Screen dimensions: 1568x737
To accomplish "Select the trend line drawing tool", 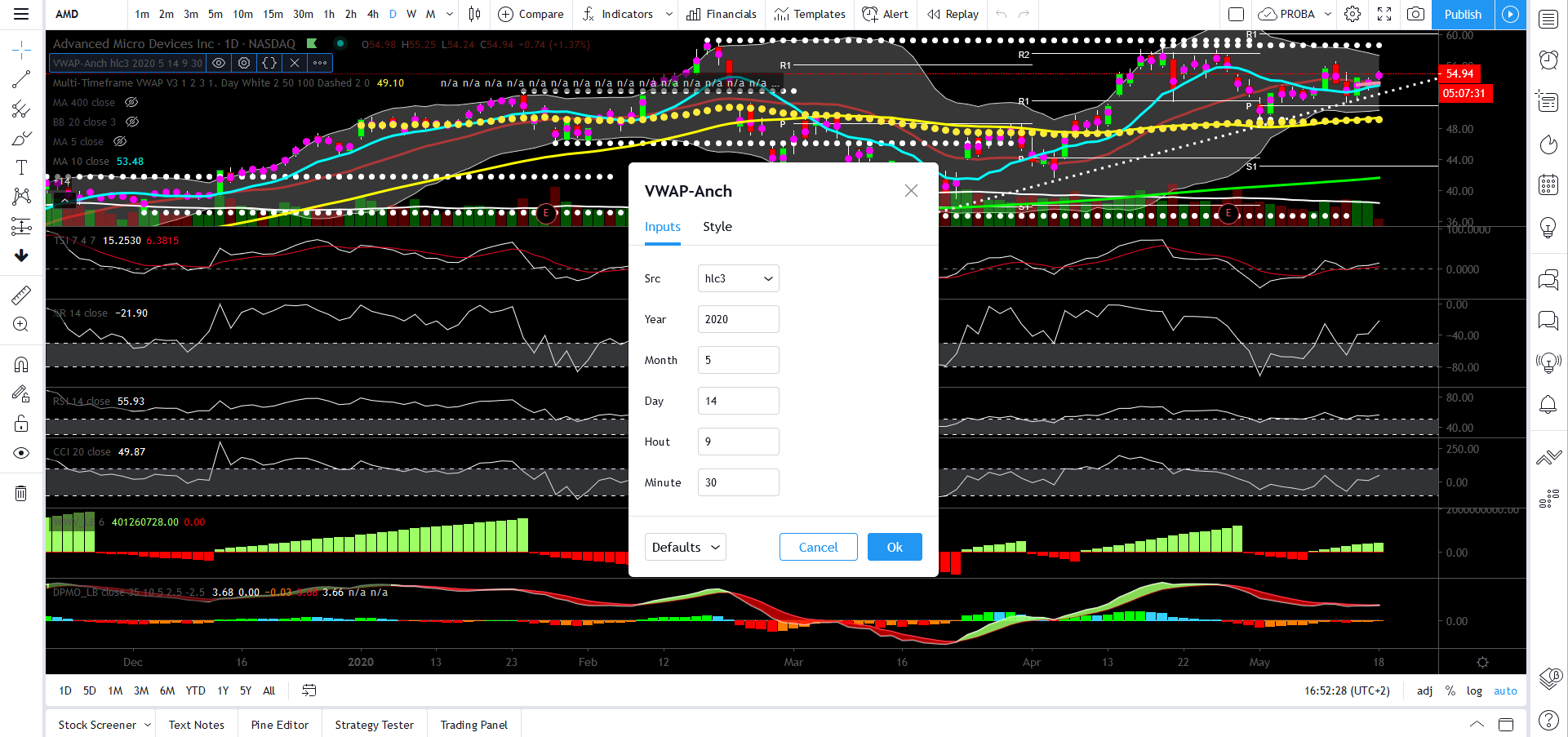I will (21, 79).
